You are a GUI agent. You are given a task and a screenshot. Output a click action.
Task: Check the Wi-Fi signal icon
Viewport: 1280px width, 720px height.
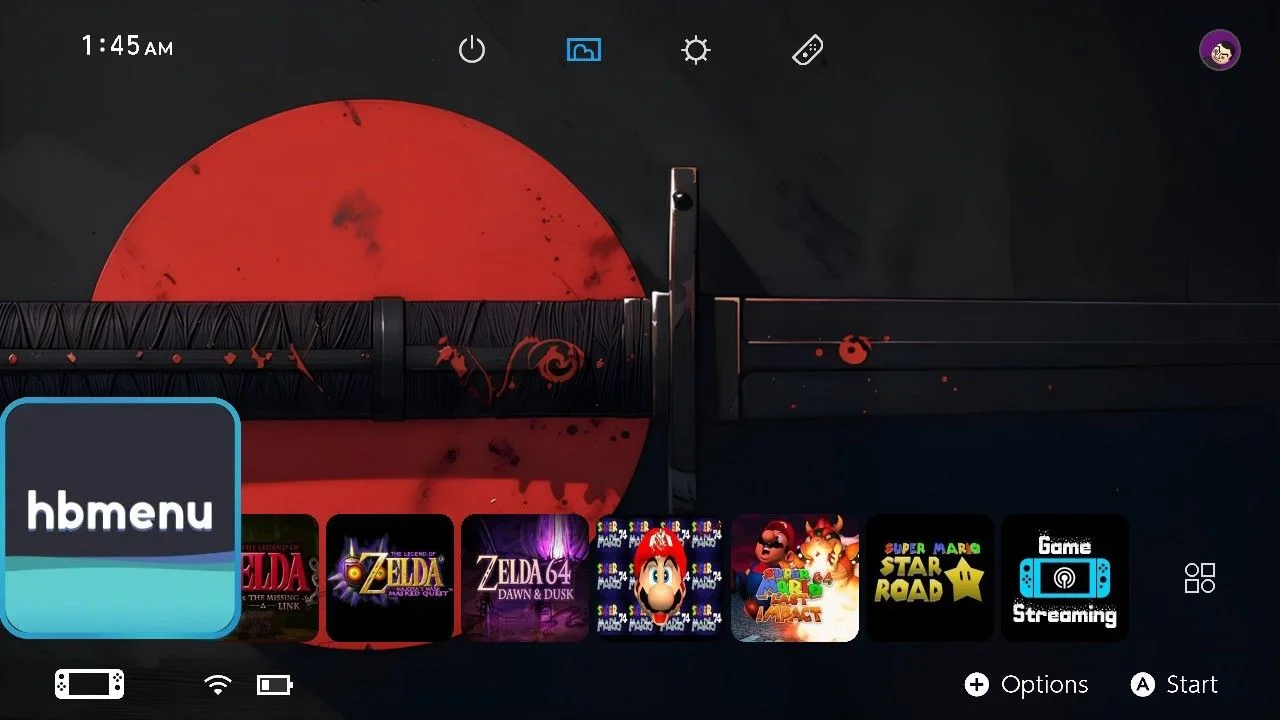[x=217, y=684]
